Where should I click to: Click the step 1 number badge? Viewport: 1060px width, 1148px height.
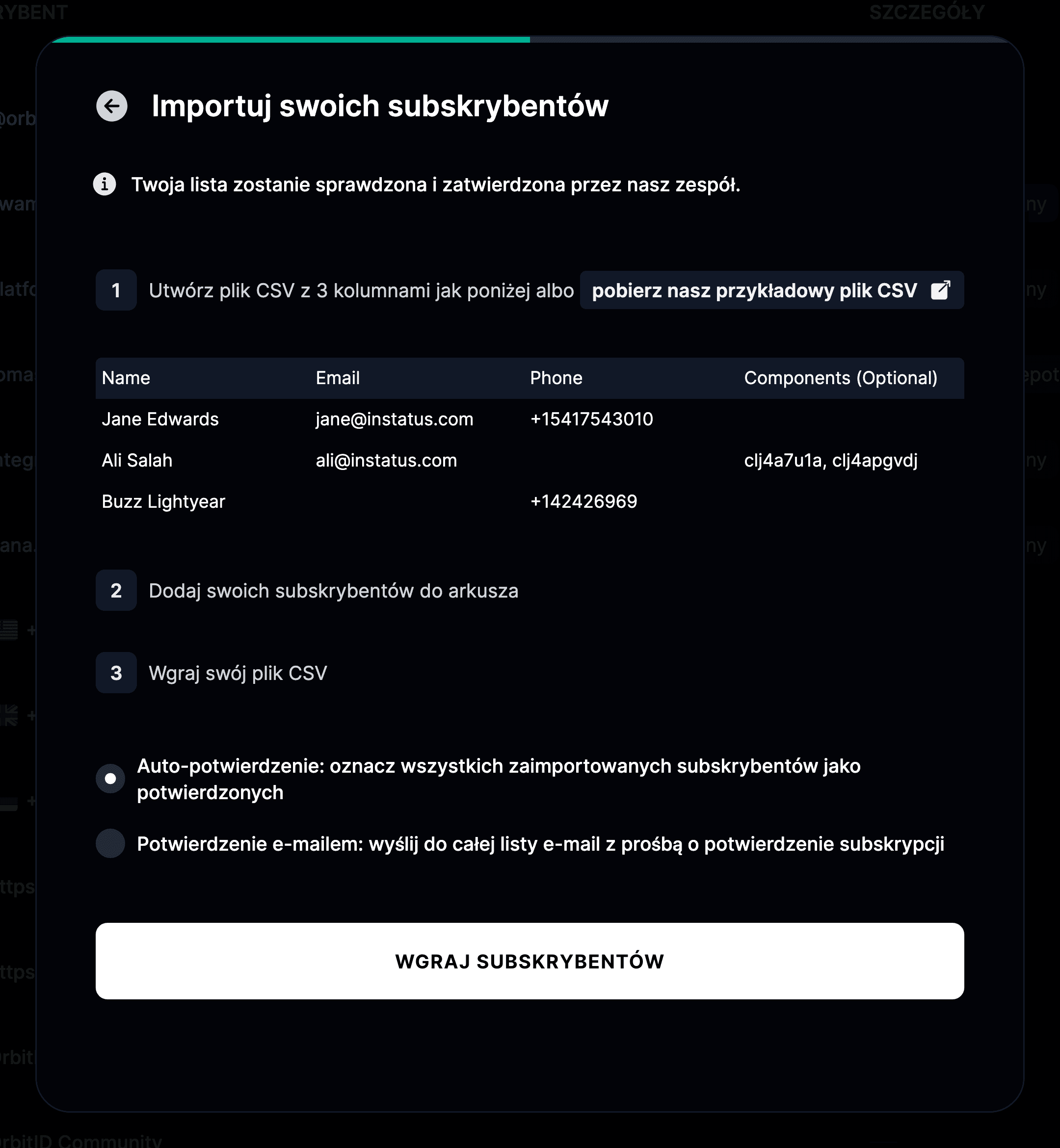coord(116,290)
